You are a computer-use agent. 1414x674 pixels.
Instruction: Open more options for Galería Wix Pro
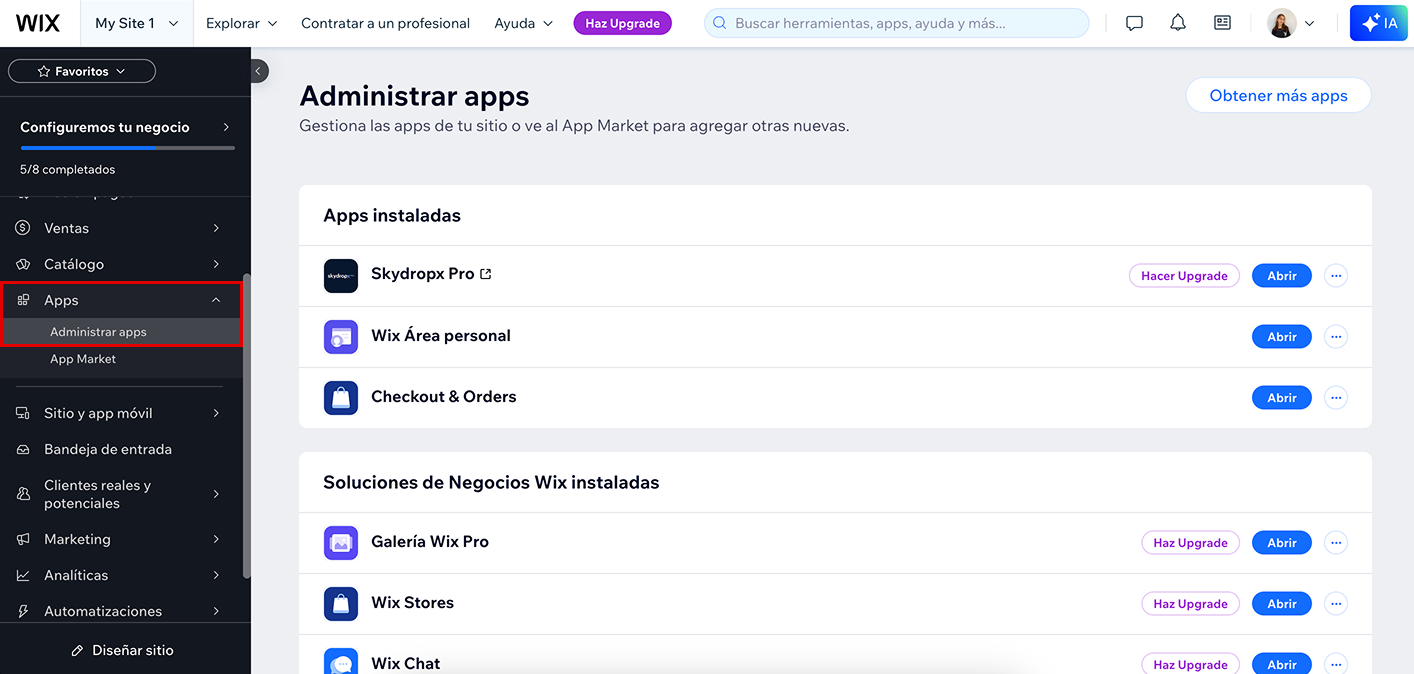point(1336,543)
